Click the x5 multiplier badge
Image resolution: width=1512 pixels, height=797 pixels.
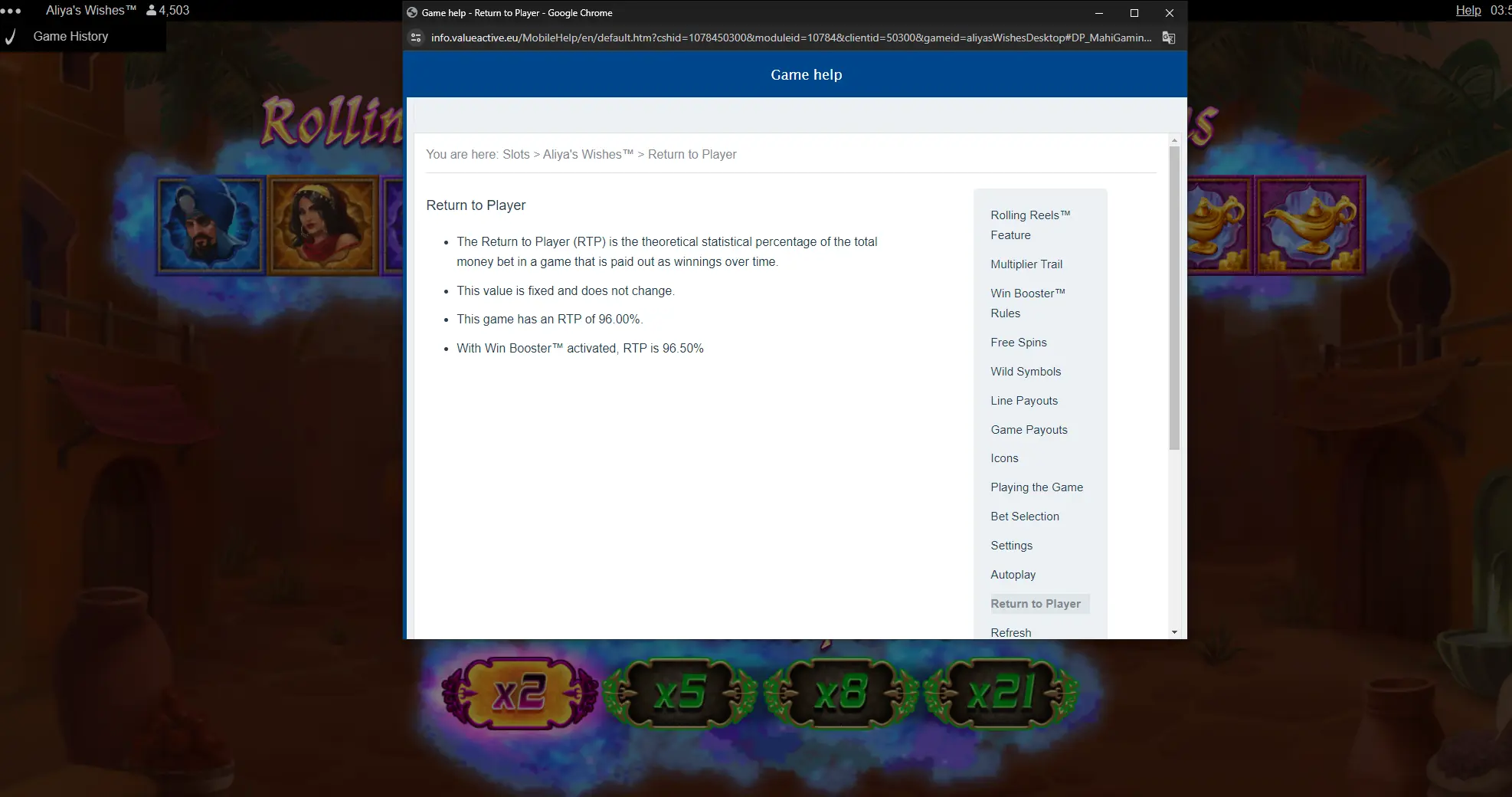coord(680,694)
